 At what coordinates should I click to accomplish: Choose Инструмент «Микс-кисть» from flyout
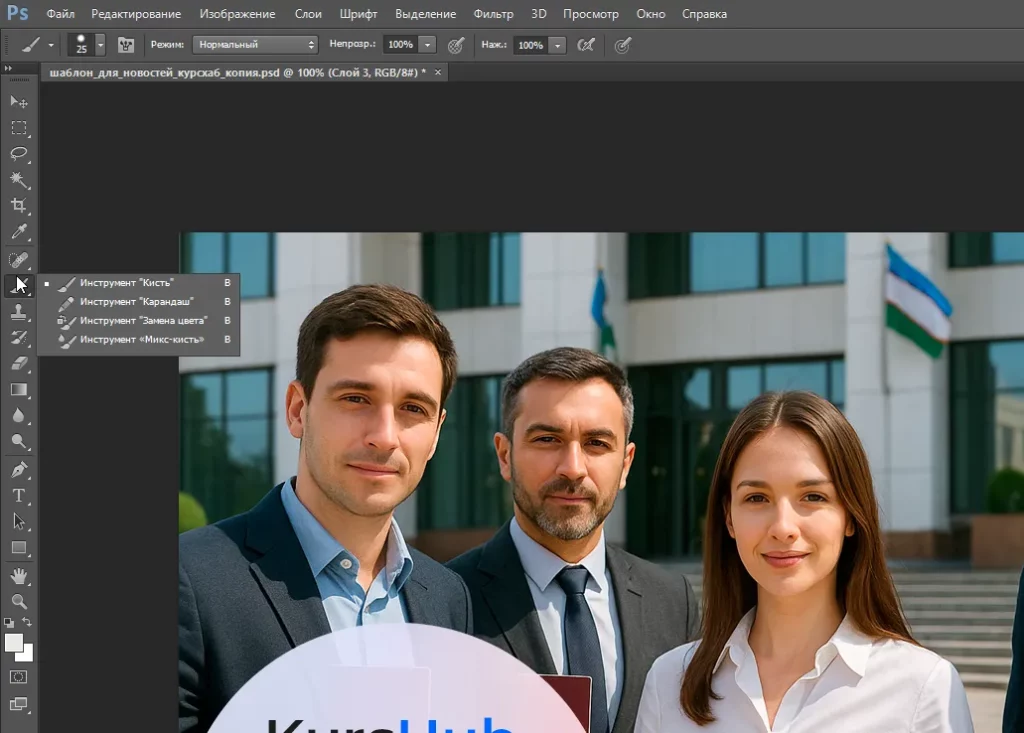coord(138,340)
